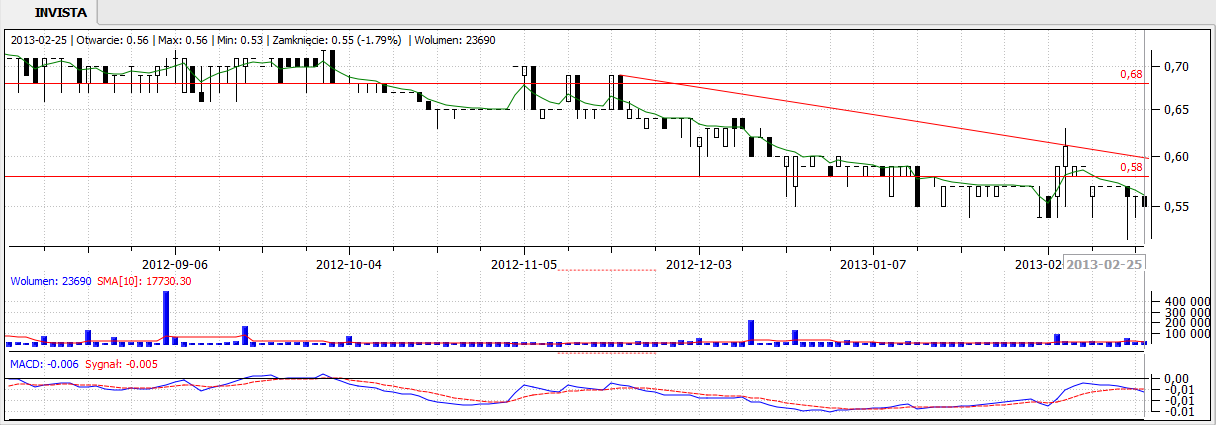Select the red 0,68 resistance level label
The width and height of the screenshot is (1216, 425).
[x=1130, y=74]
